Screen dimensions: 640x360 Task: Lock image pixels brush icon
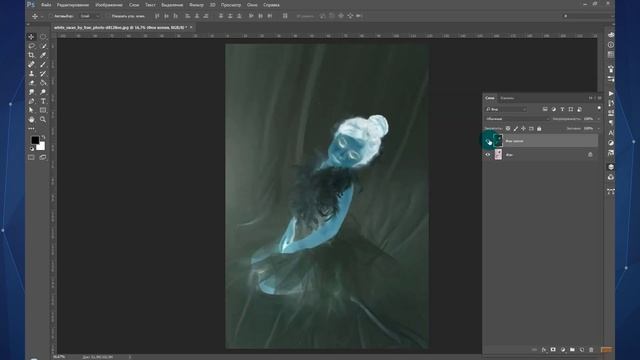516,128
